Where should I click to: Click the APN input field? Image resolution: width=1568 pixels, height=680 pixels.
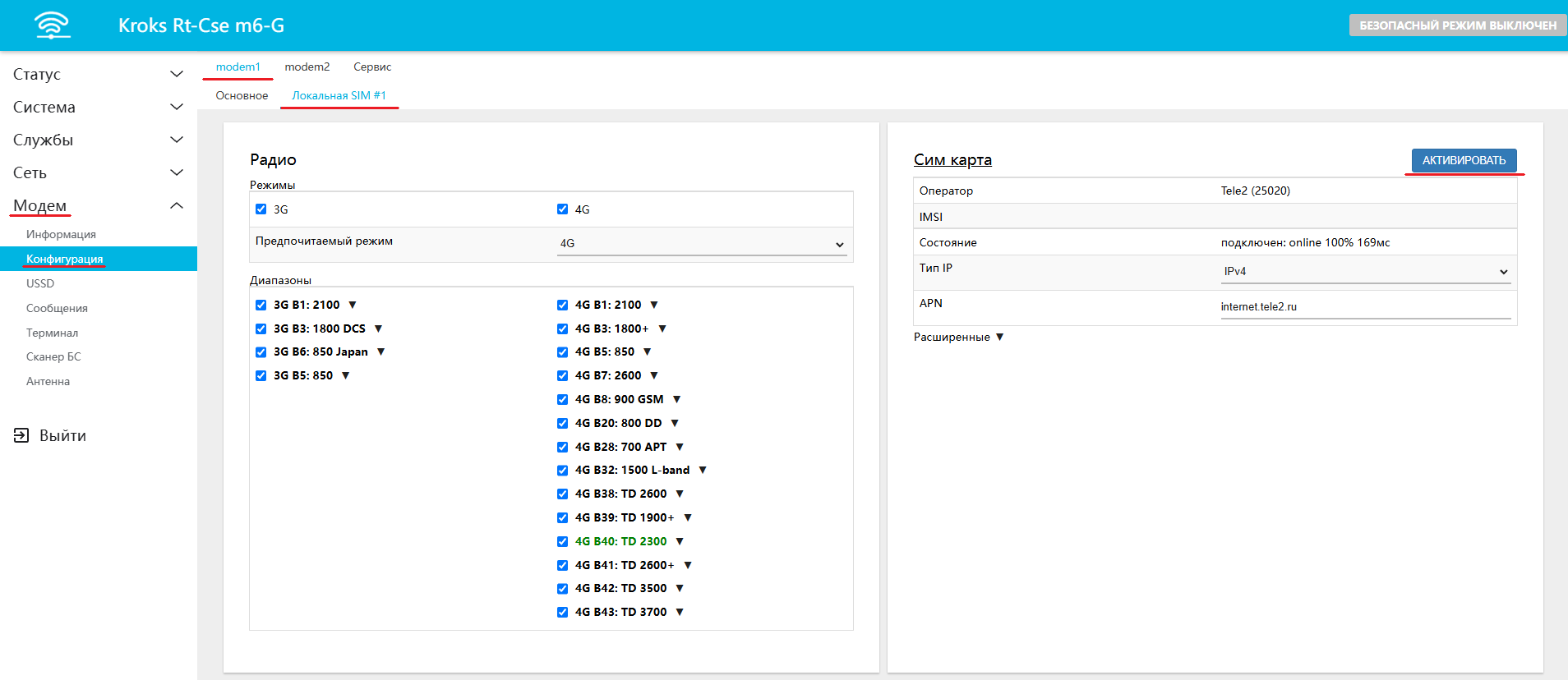click(1365, 306)
